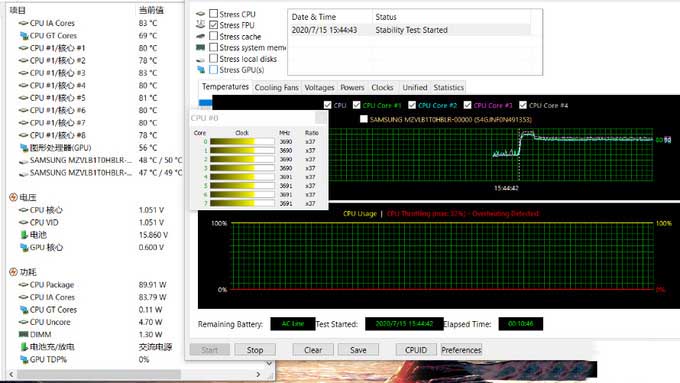This screenshot has width=680, height=383.
Task: Click the Stress GPU(s) icon
Action: point(200,69)
